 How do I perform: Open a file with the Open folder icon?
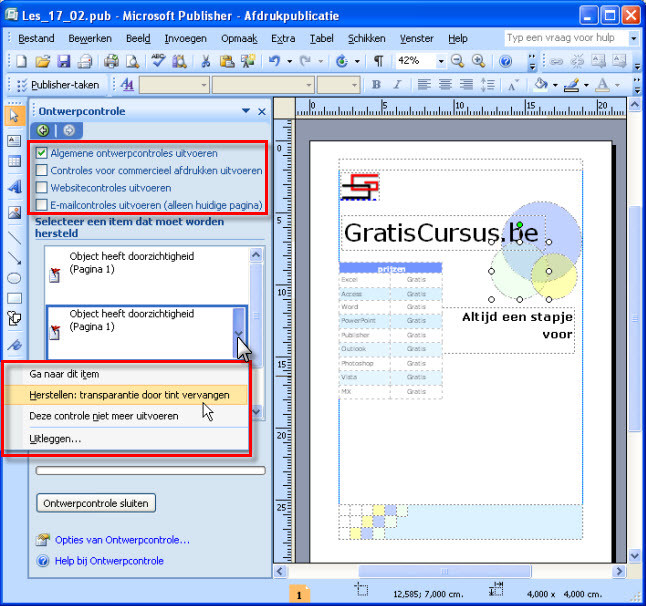(x=42, y=62)
